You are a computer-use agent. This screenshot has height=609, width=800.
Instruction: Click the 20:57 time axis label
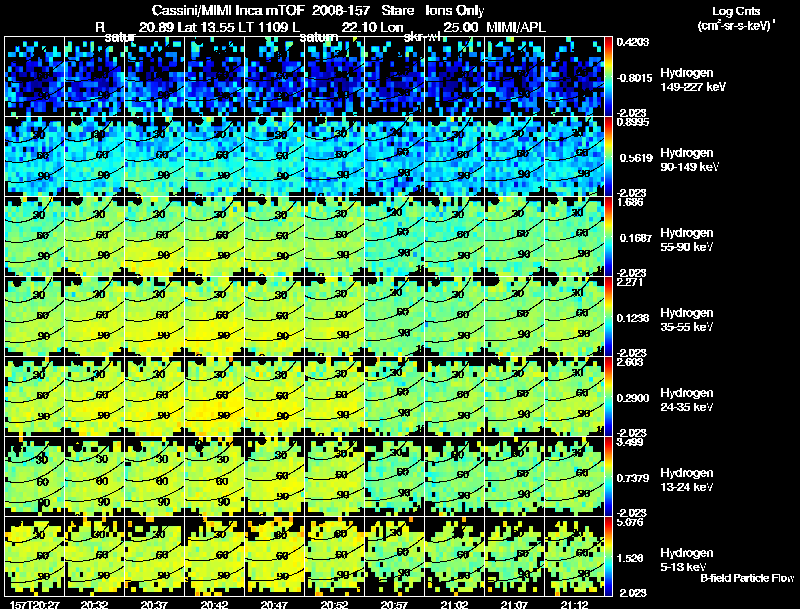394,604
